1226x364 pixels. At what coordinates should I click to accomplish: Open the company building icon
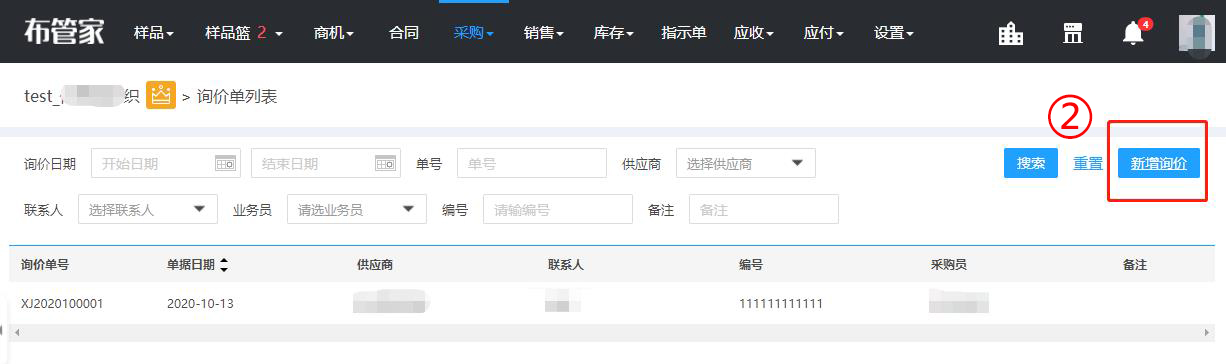(1011, 33)
